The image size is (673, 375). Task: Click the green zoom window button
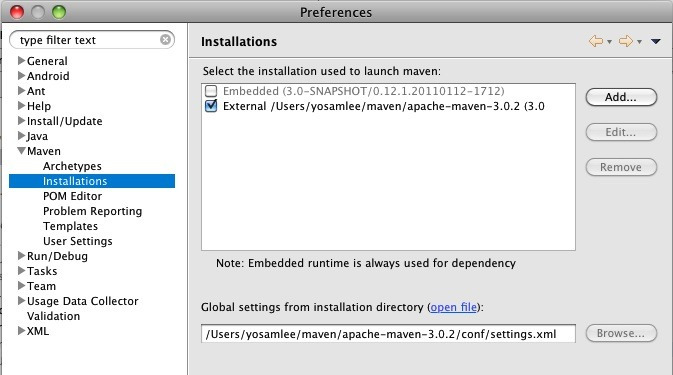point(59,12)
